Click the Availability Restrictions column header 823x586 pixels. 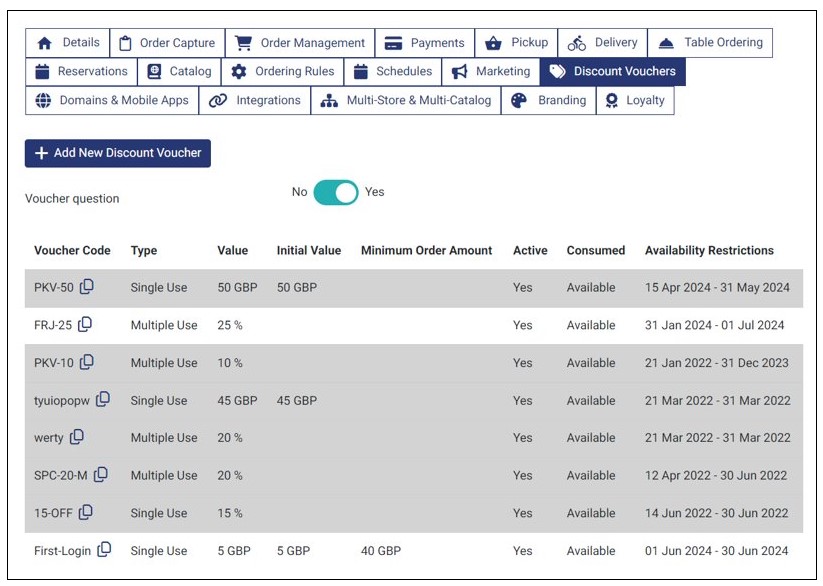(x=709, y=250)
